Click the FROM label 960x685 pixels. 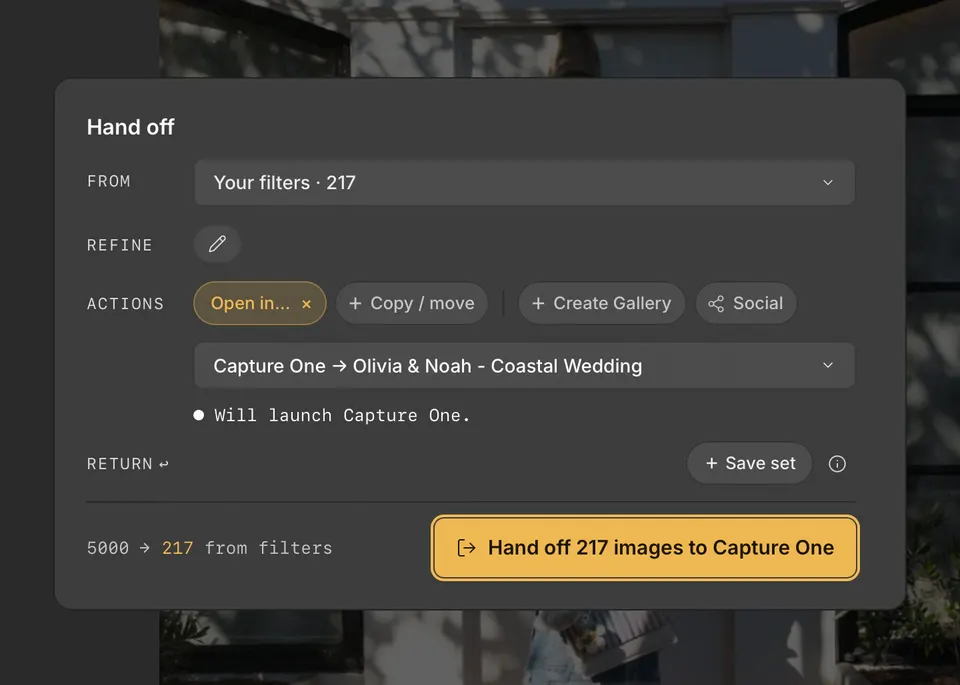109,181
